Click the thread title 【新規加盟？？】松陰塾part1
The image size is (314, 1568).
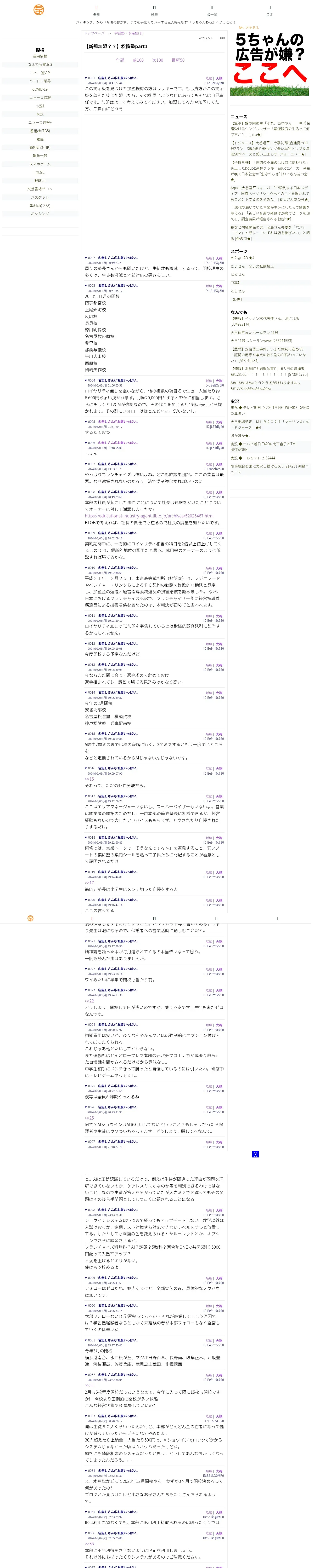116,46
